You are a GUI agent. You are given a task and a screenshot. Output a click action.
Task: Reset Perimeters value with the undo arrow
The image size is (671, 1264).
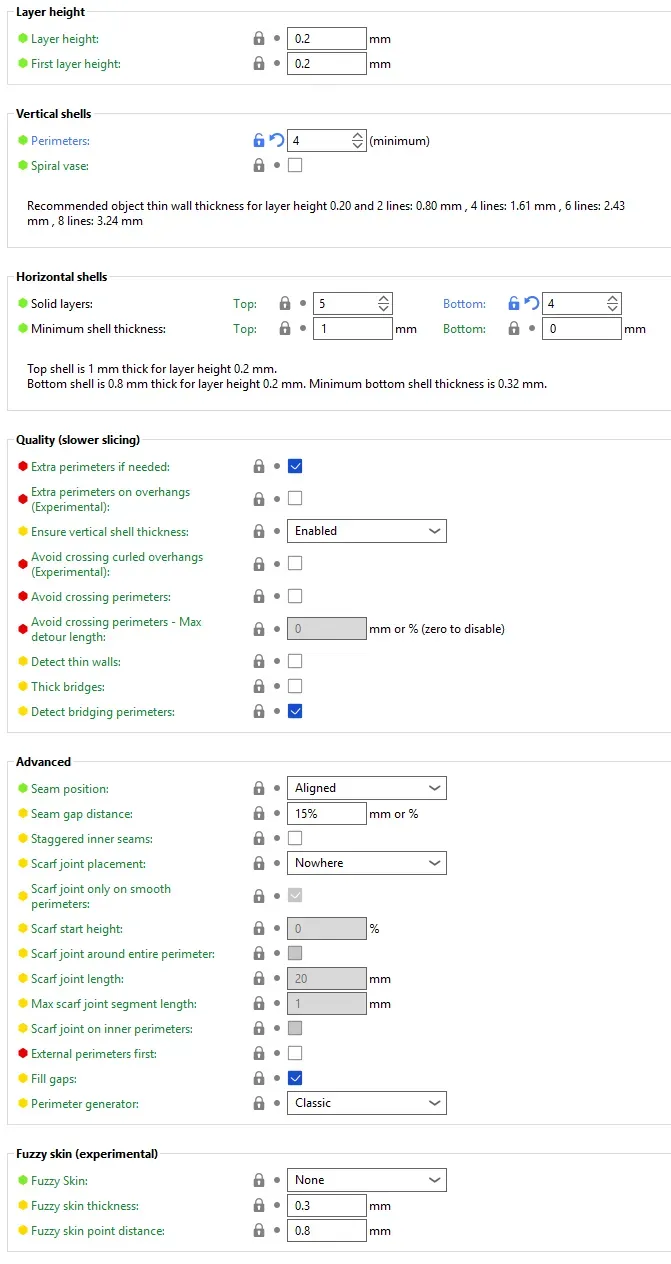click(277, 141)
